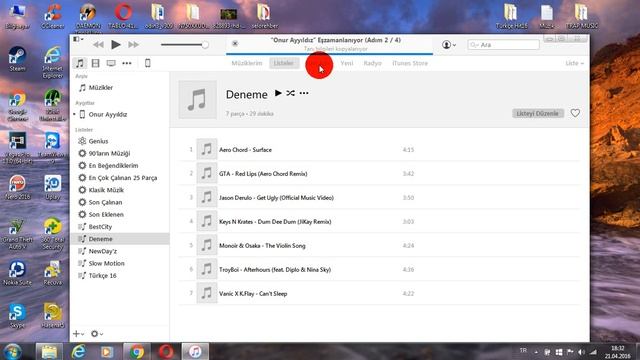
Task: Open more media types ellipsis
Action: (127, 63)
